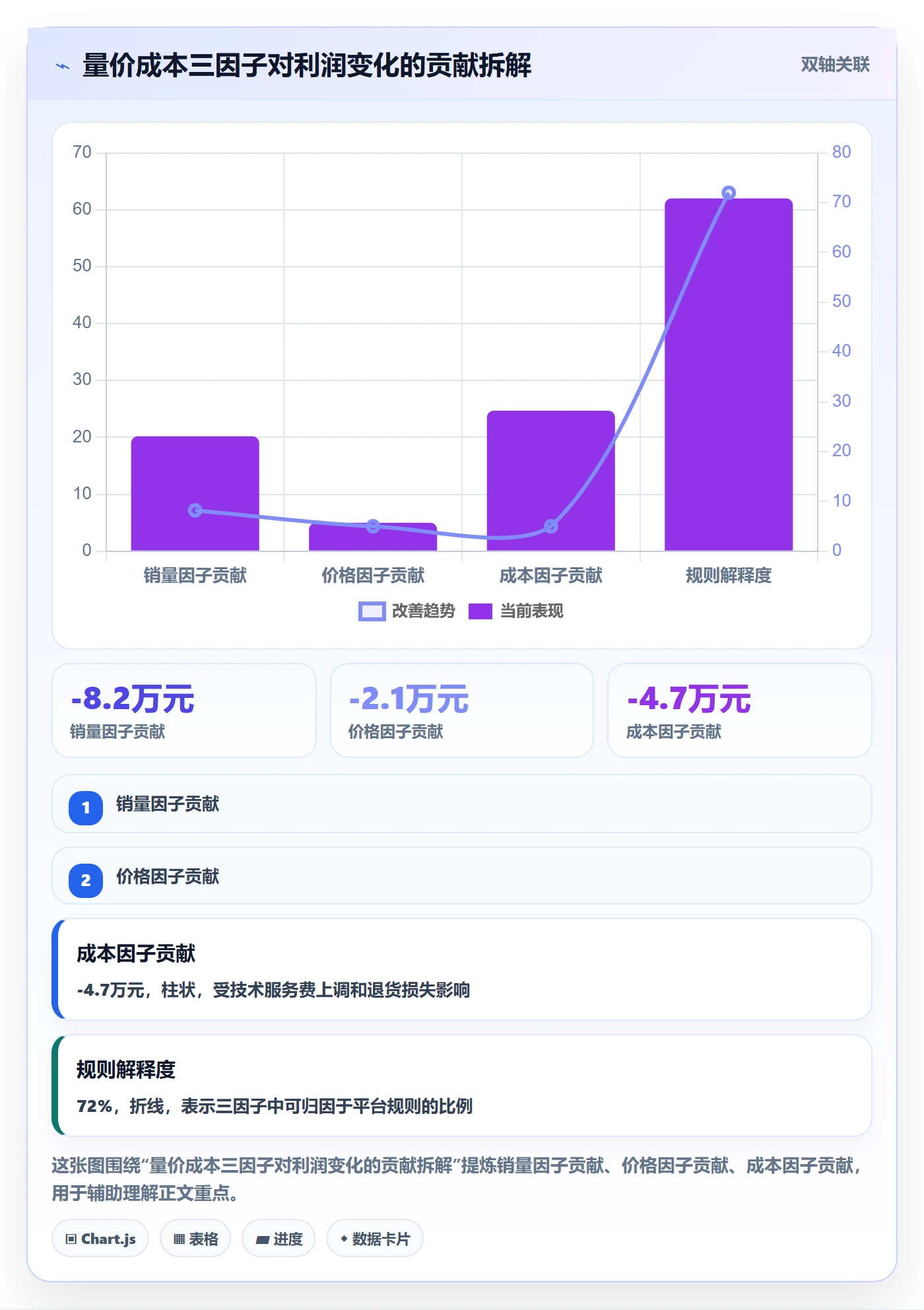The image size is (924, 1310).
Task: Click x-axis label 规则解释度
Action: pos(729,576)
